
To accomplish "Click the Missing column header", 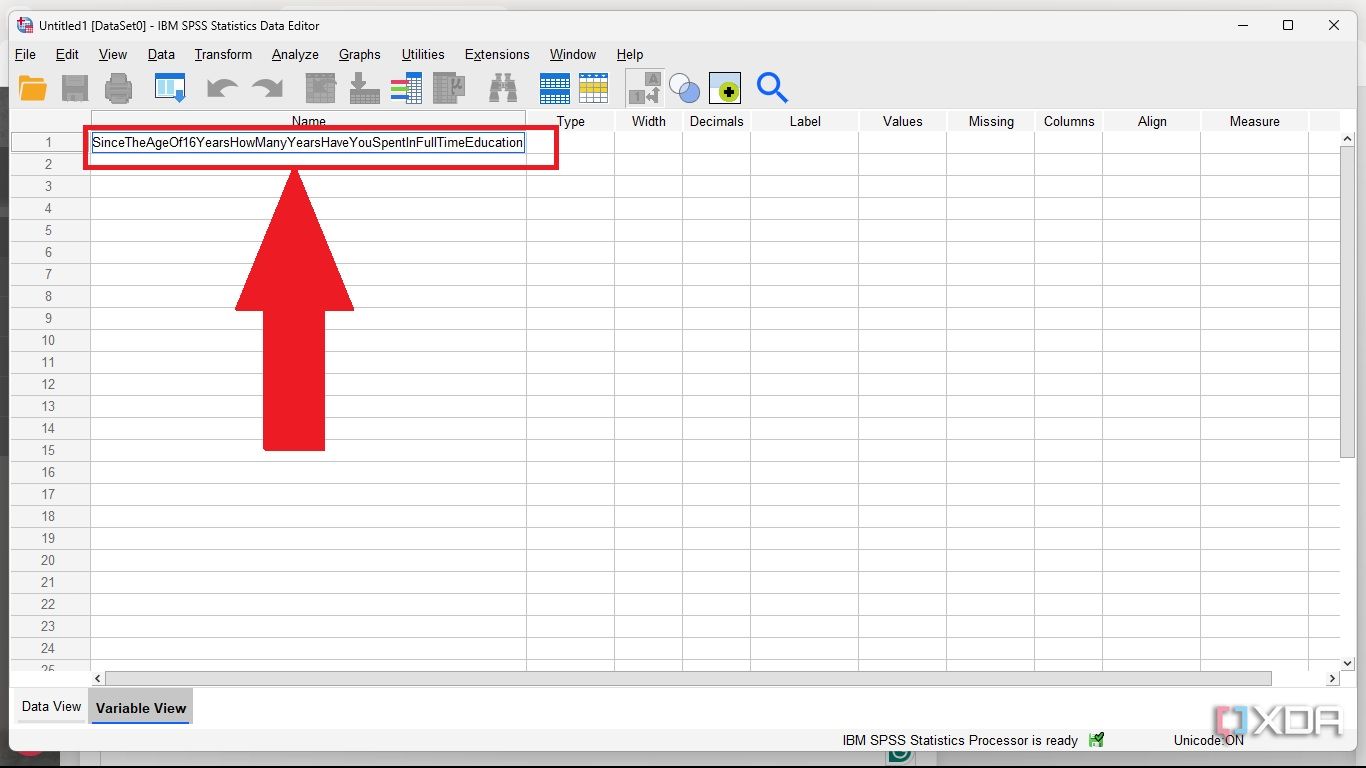I will [x=990, y=121].
